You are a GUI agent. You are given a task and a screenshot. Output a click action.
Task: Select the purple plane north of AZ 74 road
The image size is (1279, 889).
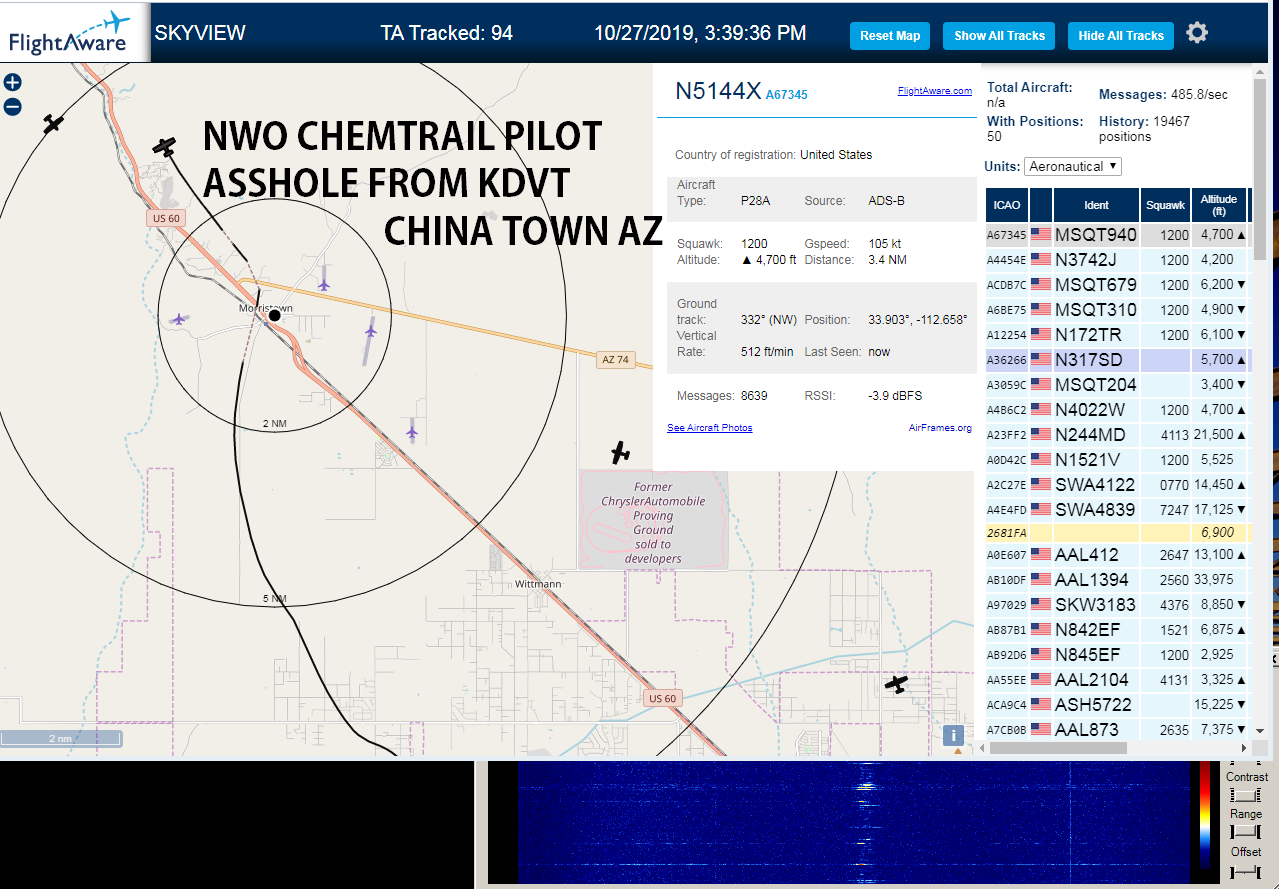(324, 285)
